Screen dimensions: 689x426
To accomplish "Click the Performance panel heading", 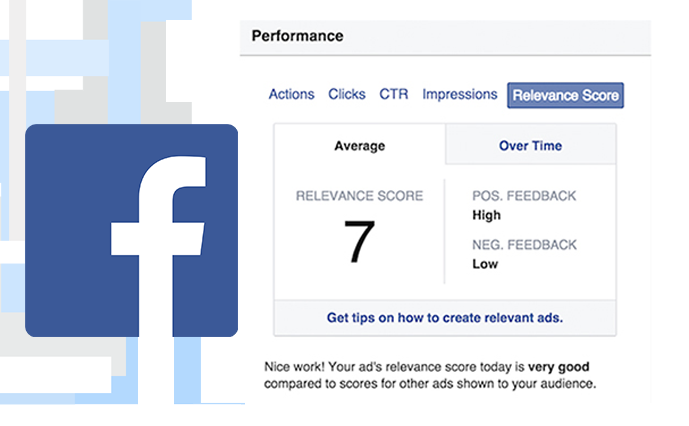I will [x=297, y=36].
